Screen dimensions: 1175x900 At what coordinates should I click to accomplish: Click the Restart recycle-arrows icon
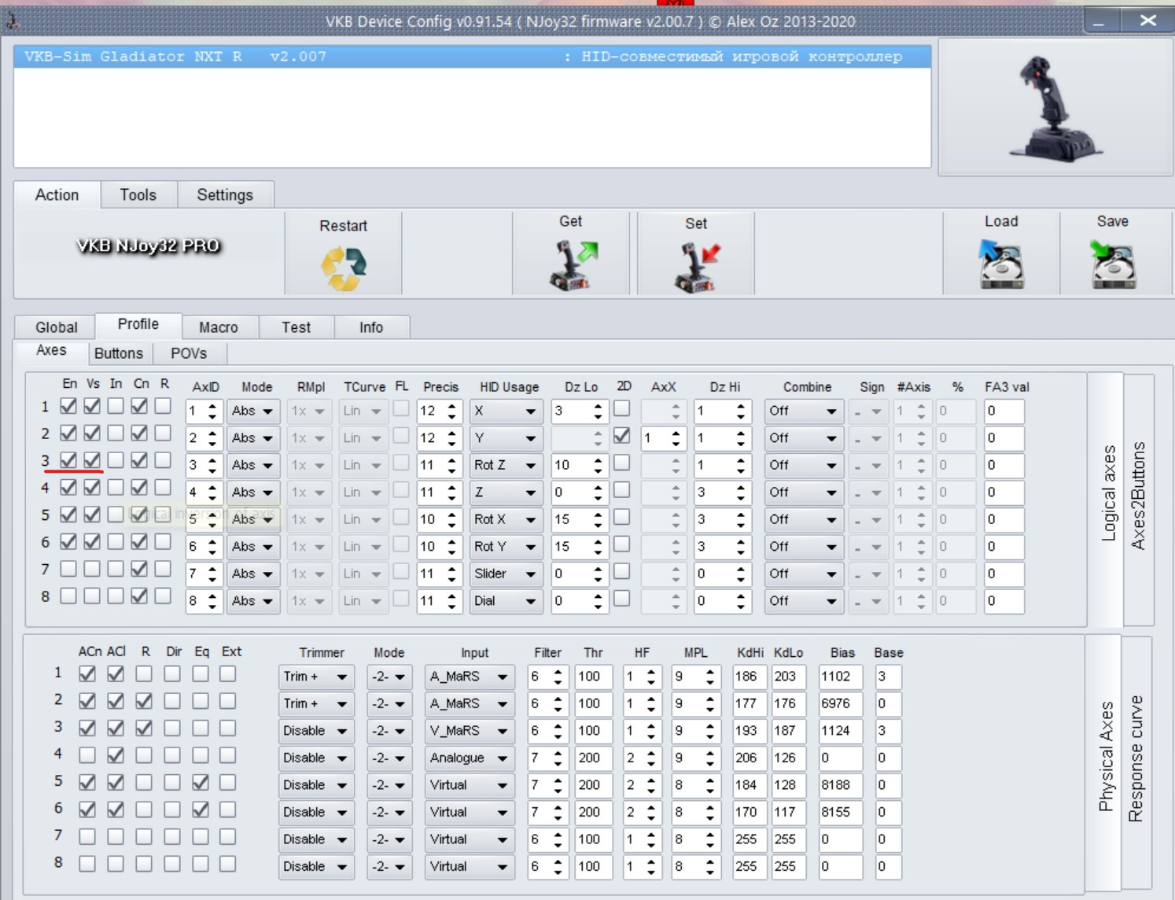tap(343, 269)
